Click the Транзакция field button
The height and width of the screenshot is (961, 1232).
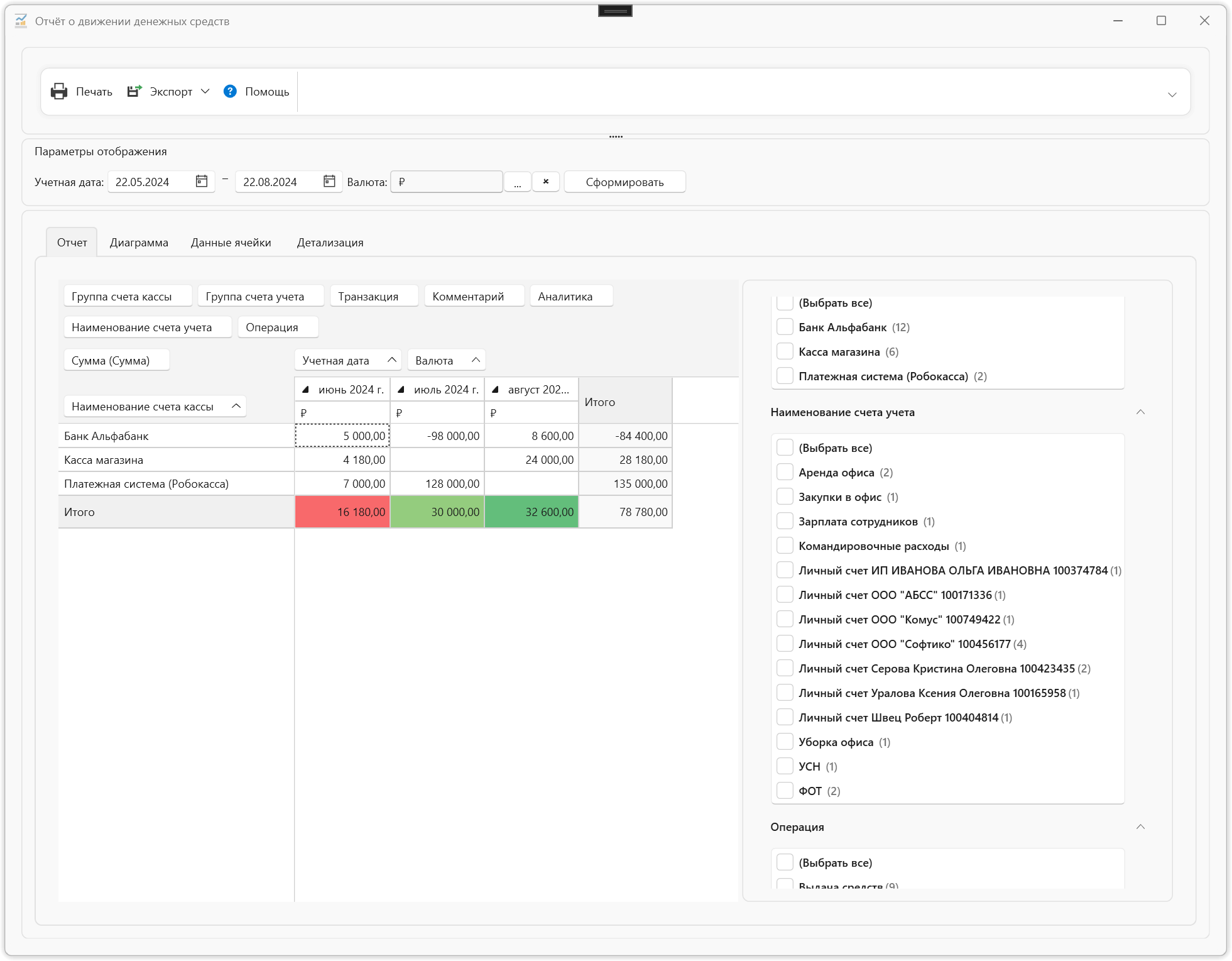tap(374, 296)
